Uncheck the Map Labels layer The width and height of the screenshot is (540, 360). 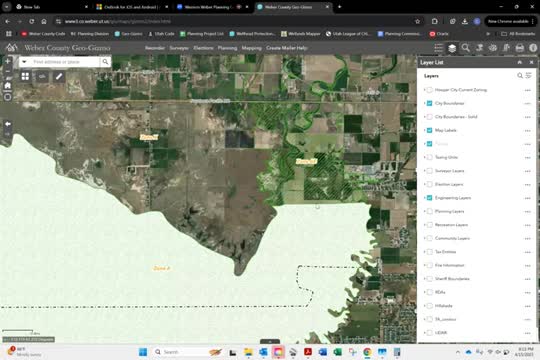point(429,131)
